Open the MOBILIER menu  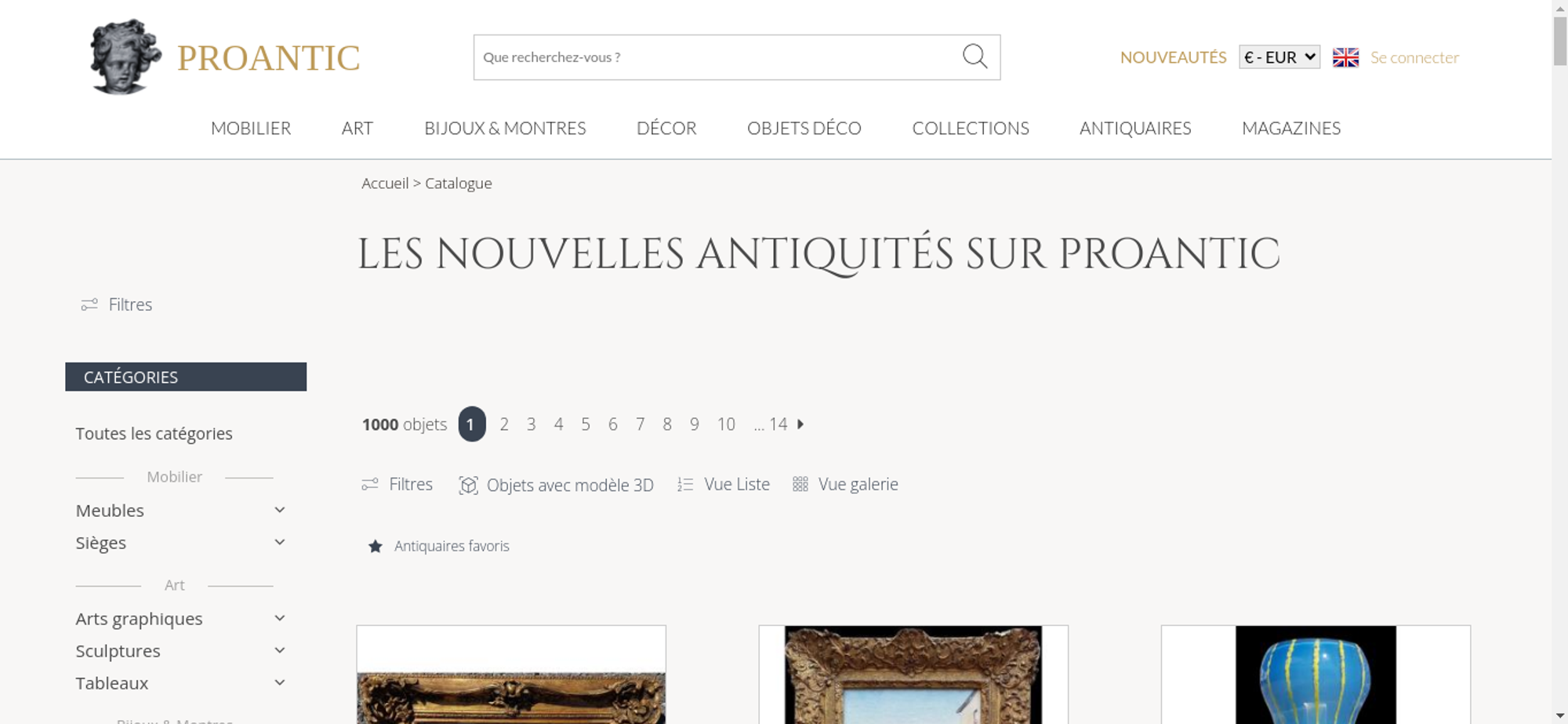click(251, 128)
